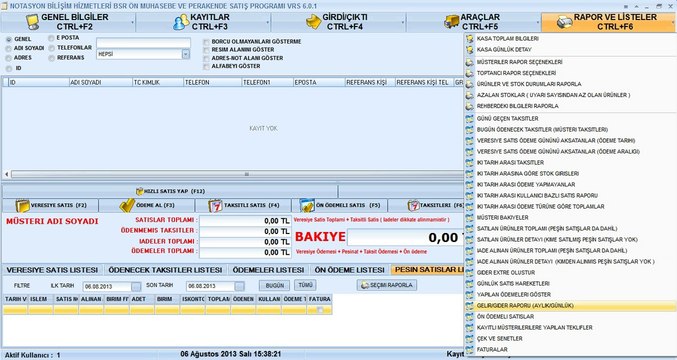The image size is (677, 360).
Task: Select the TELEFONLAR radio button
Action: click(x=51, y=48)
